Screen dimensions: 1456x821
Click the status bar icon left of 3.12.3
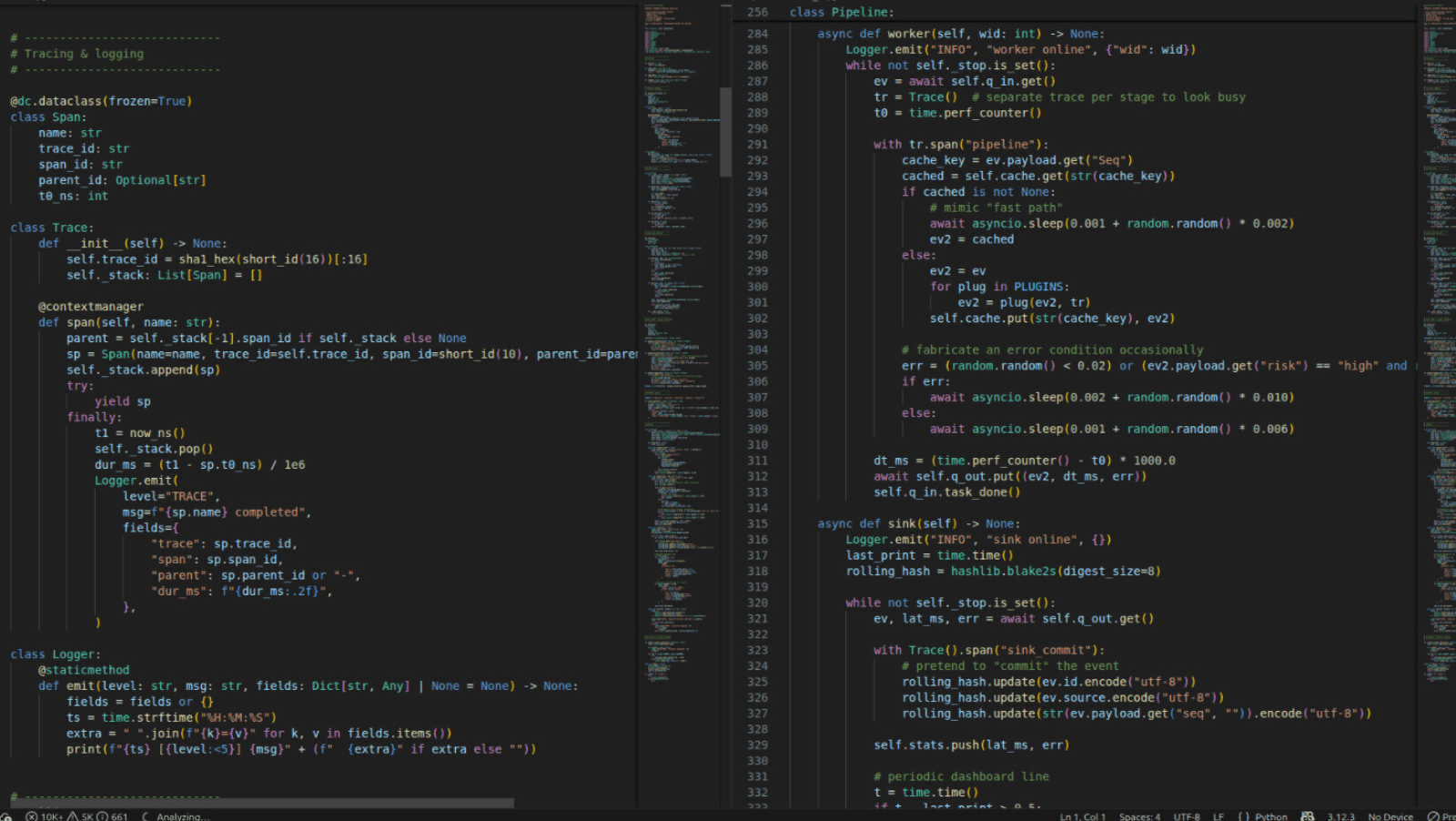click(1308, 816)
